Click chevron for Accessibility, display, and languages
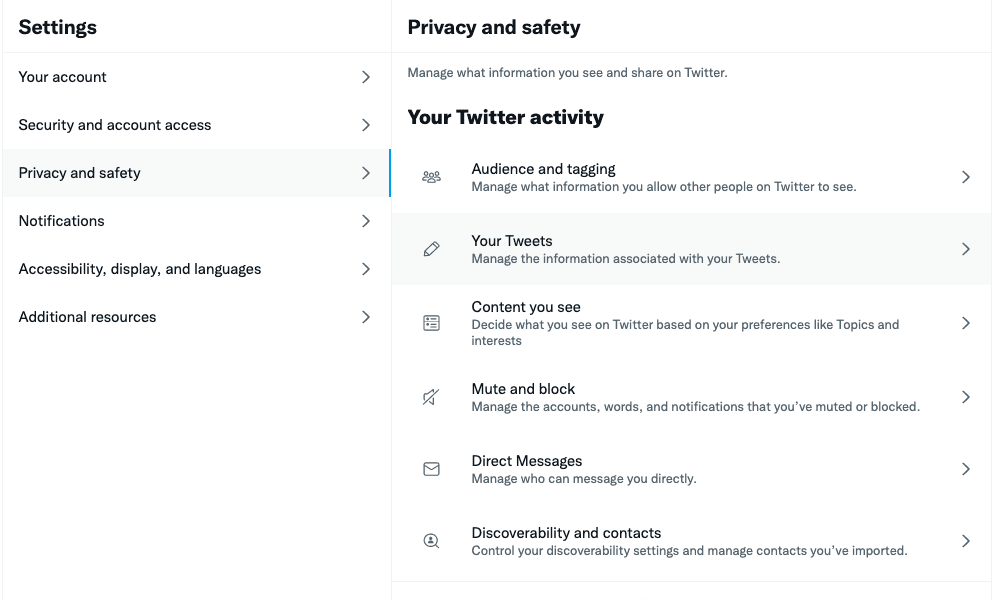Screen dimensions: 998x600 pyautogui.click(x=365, y=269)
